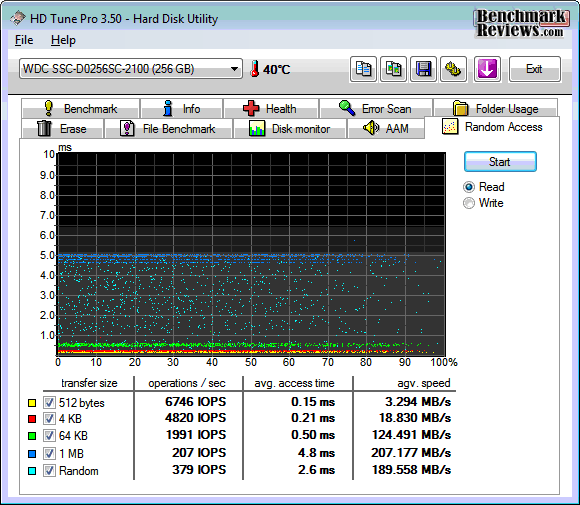Switch to the Disk monitor tab

tap(290, 128)
